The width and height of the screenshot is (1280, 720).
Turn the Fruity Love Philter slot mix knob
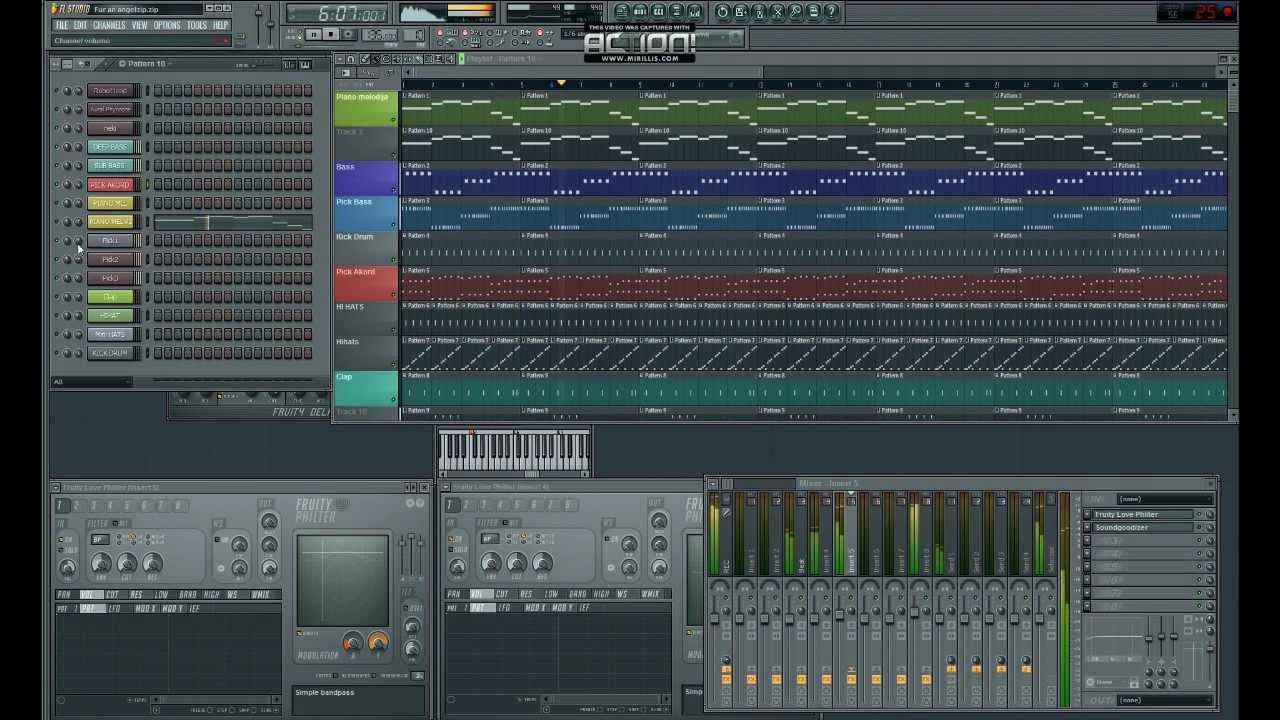tap(1210, 514)
